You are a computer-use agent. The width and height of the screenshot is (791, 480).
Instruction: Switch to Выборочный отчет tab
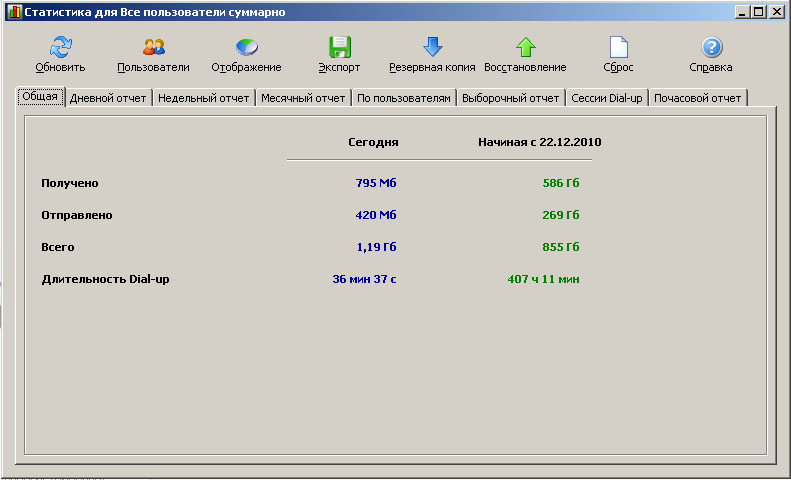coord(511,98)
